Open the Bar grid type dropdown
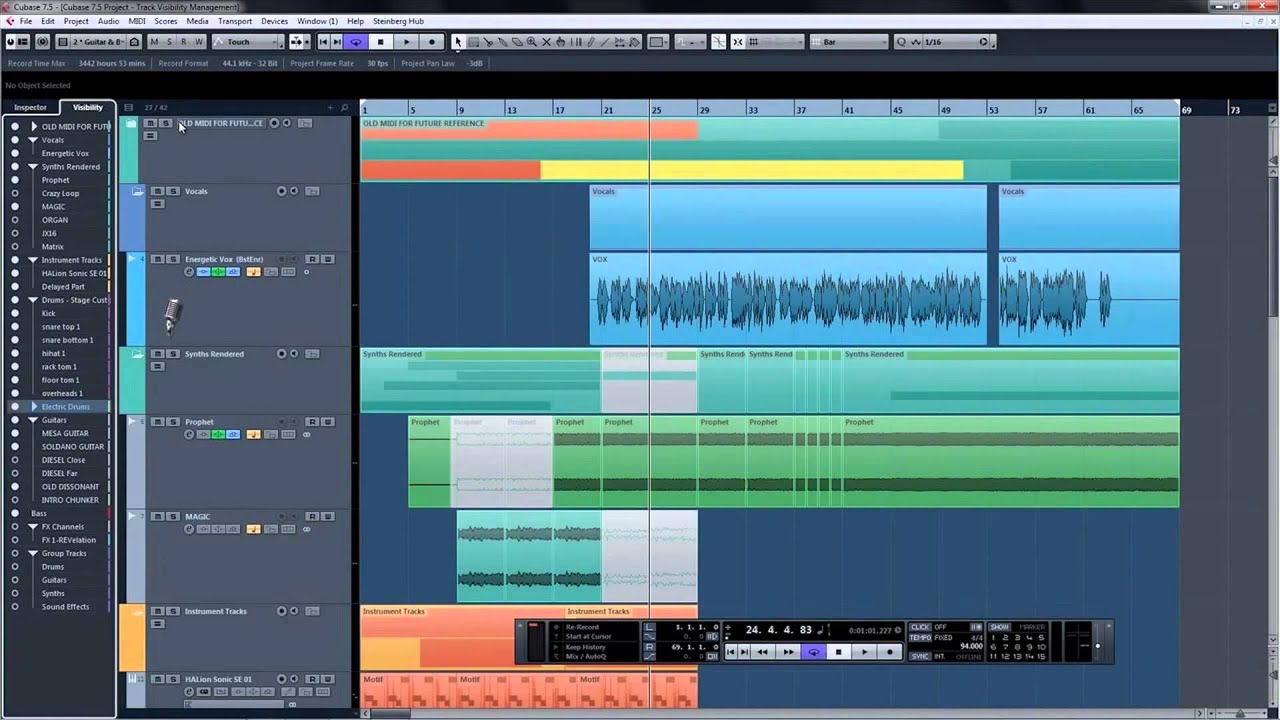This screenshot has height=720, width=1280. pos(848,42)
